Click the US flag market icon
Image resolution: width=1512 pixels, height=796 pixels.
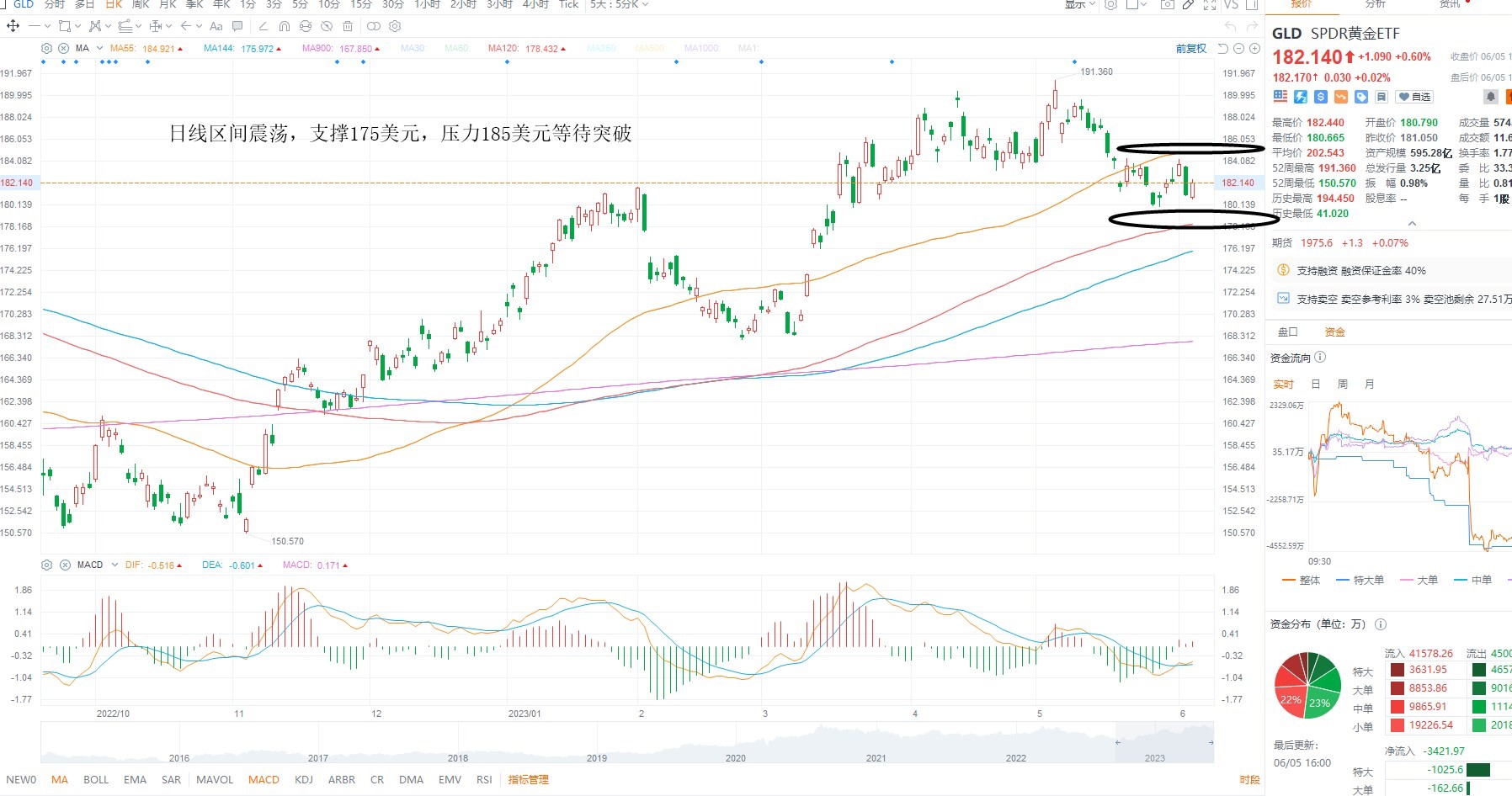[x=1280, y=97]
